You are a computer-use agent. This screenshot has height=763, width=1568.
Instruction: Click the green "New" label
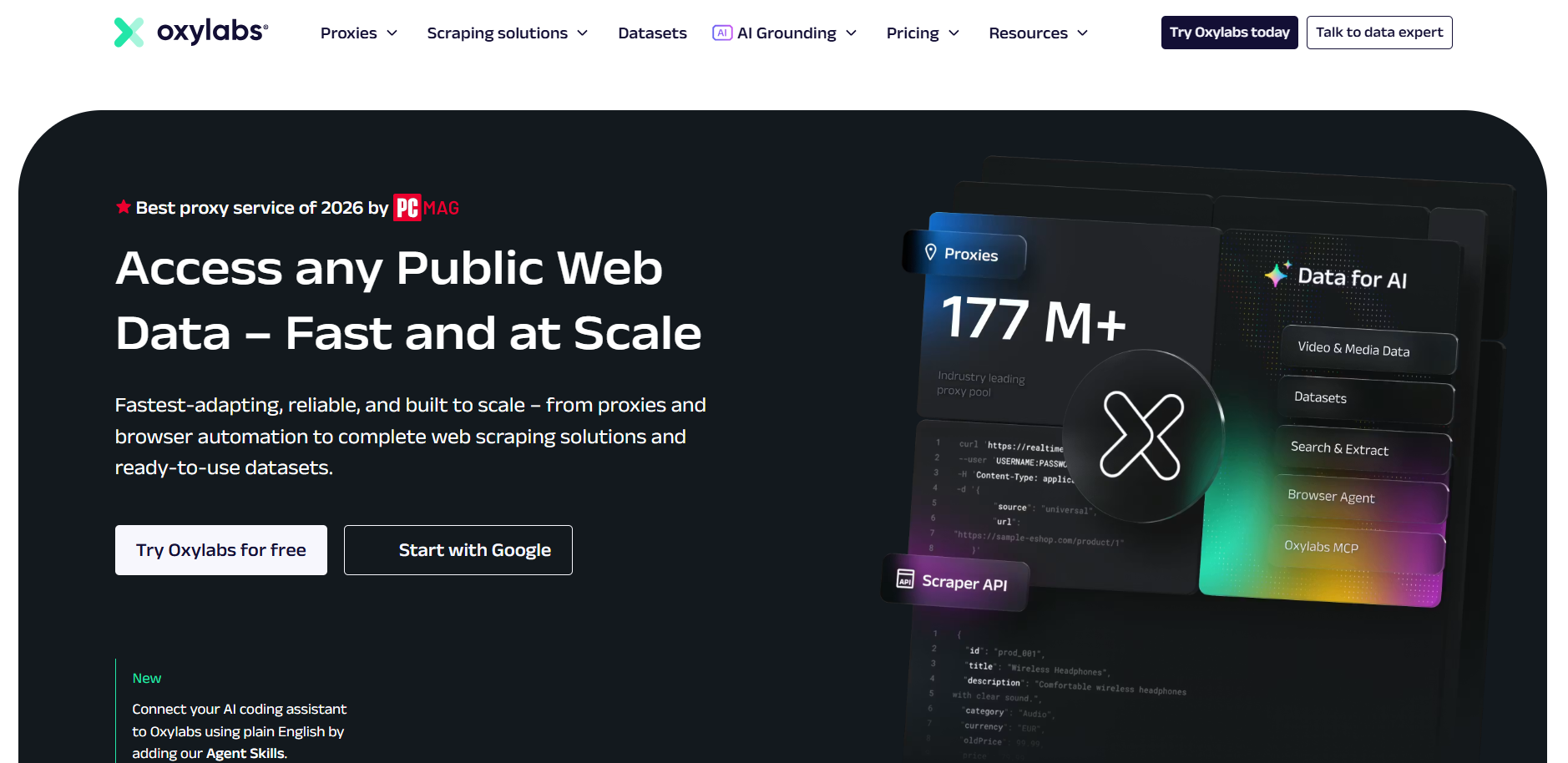tap(147, 679)
